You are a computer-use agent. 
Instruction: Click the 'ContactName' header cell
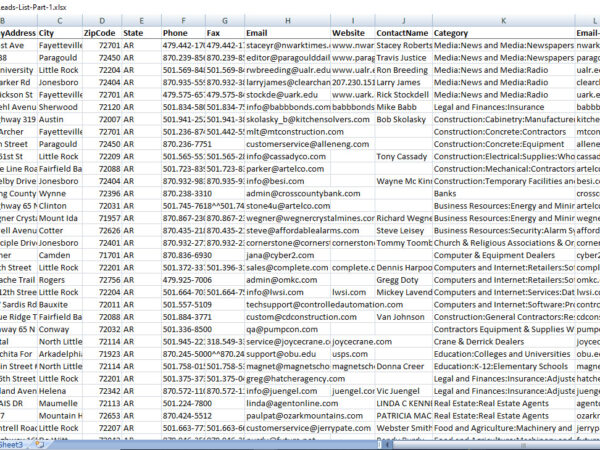pos(404,33)
